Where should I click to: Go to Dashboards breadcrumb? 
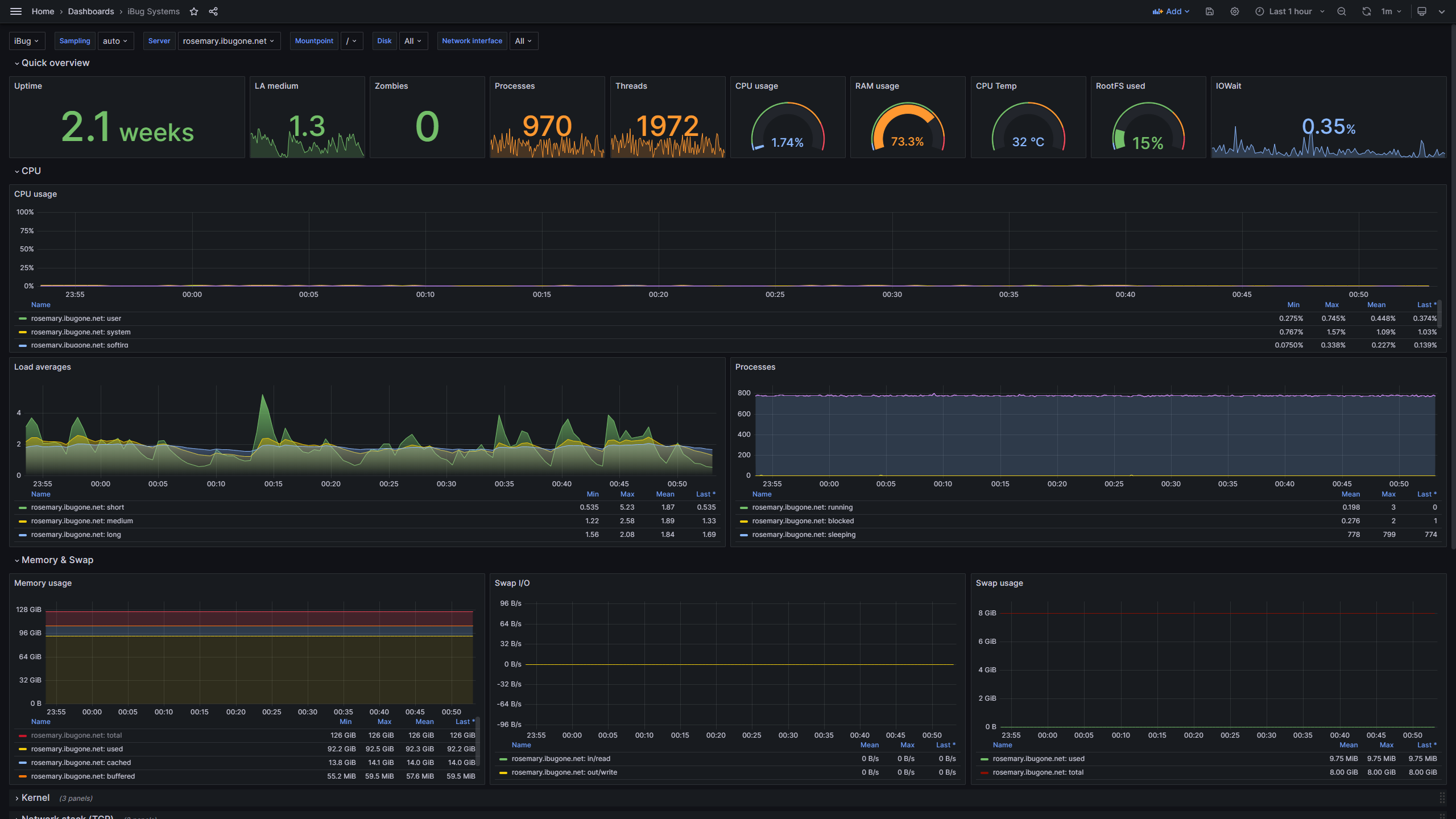(x=91, y=11)
